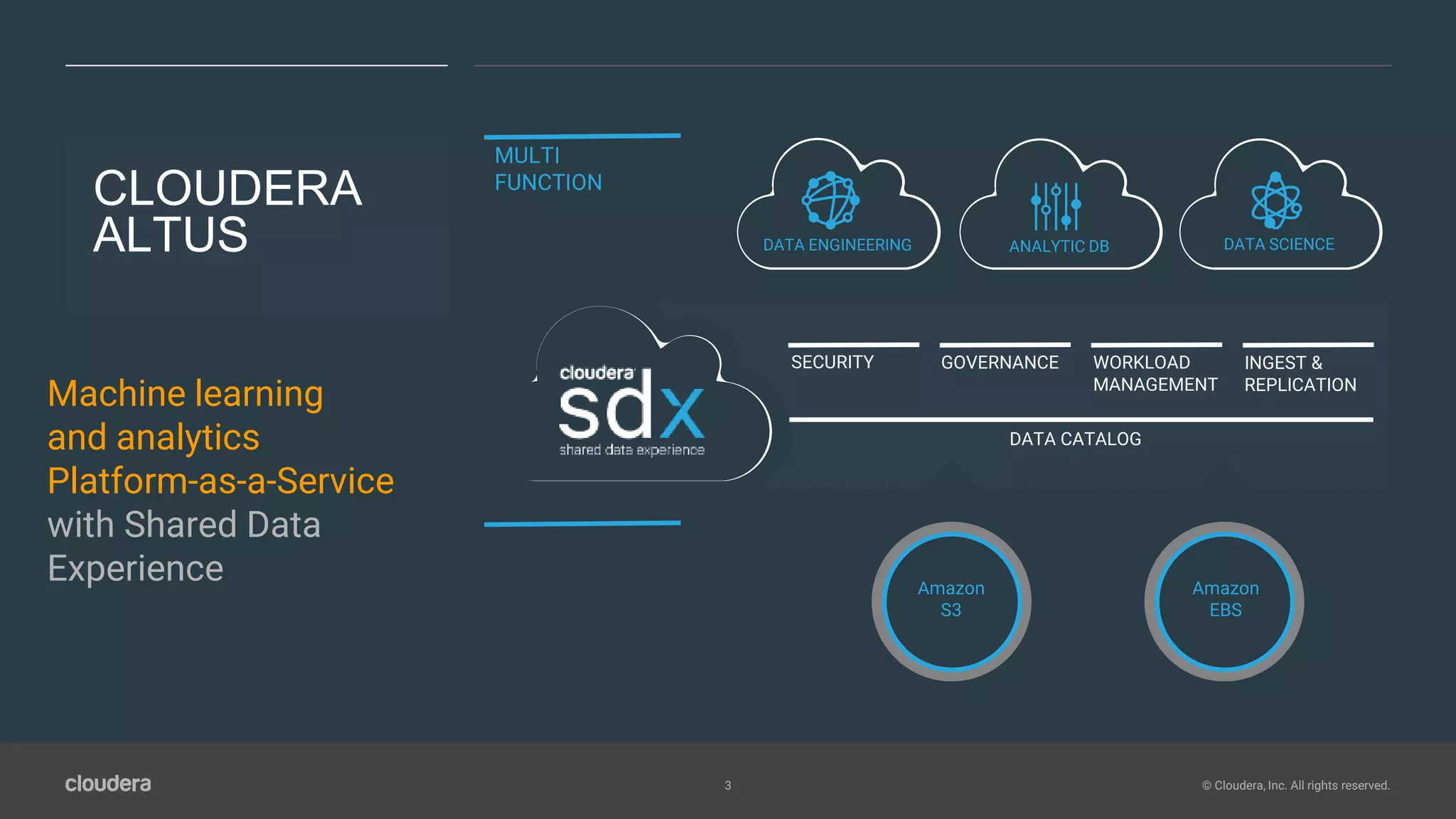Image resolution: width=1456 pixels, height=819 pixels.
Task: Click the slide page number 3
Action: click(728, 786)
